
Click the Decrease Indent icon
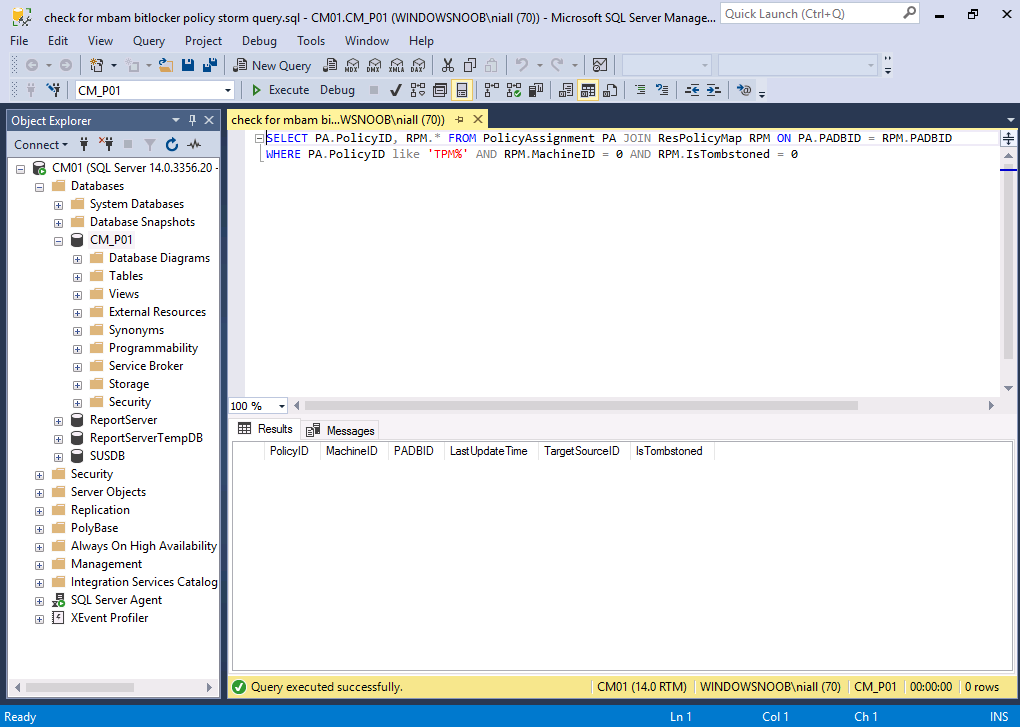point(692,90)
